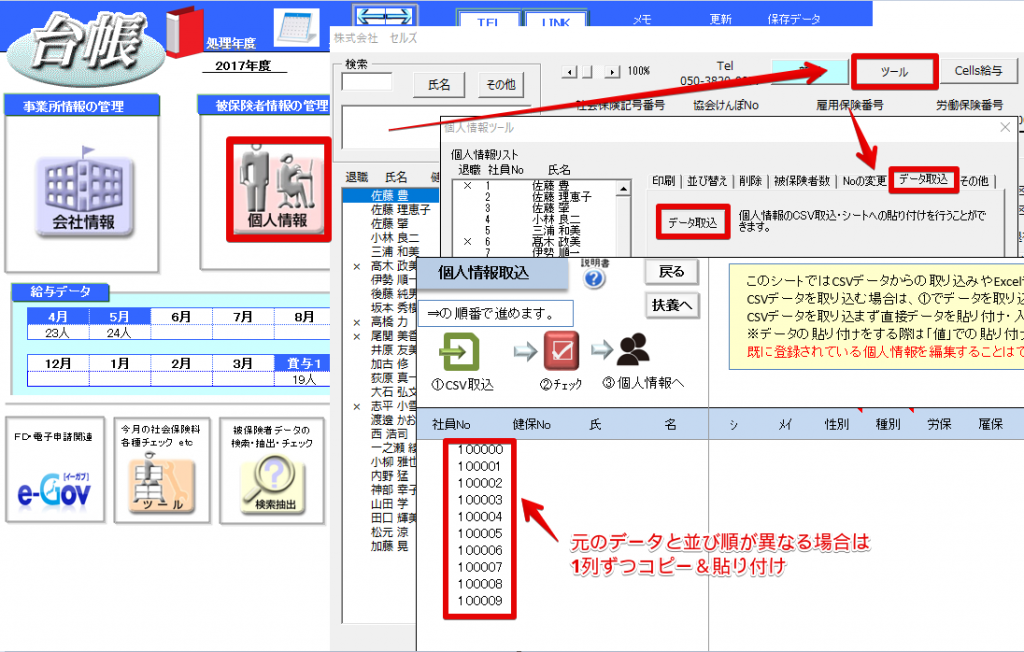Screen dimensions: 1024x652
Task: Click the 個人情報リスト scroll up arrow
Action: (624, 189)
